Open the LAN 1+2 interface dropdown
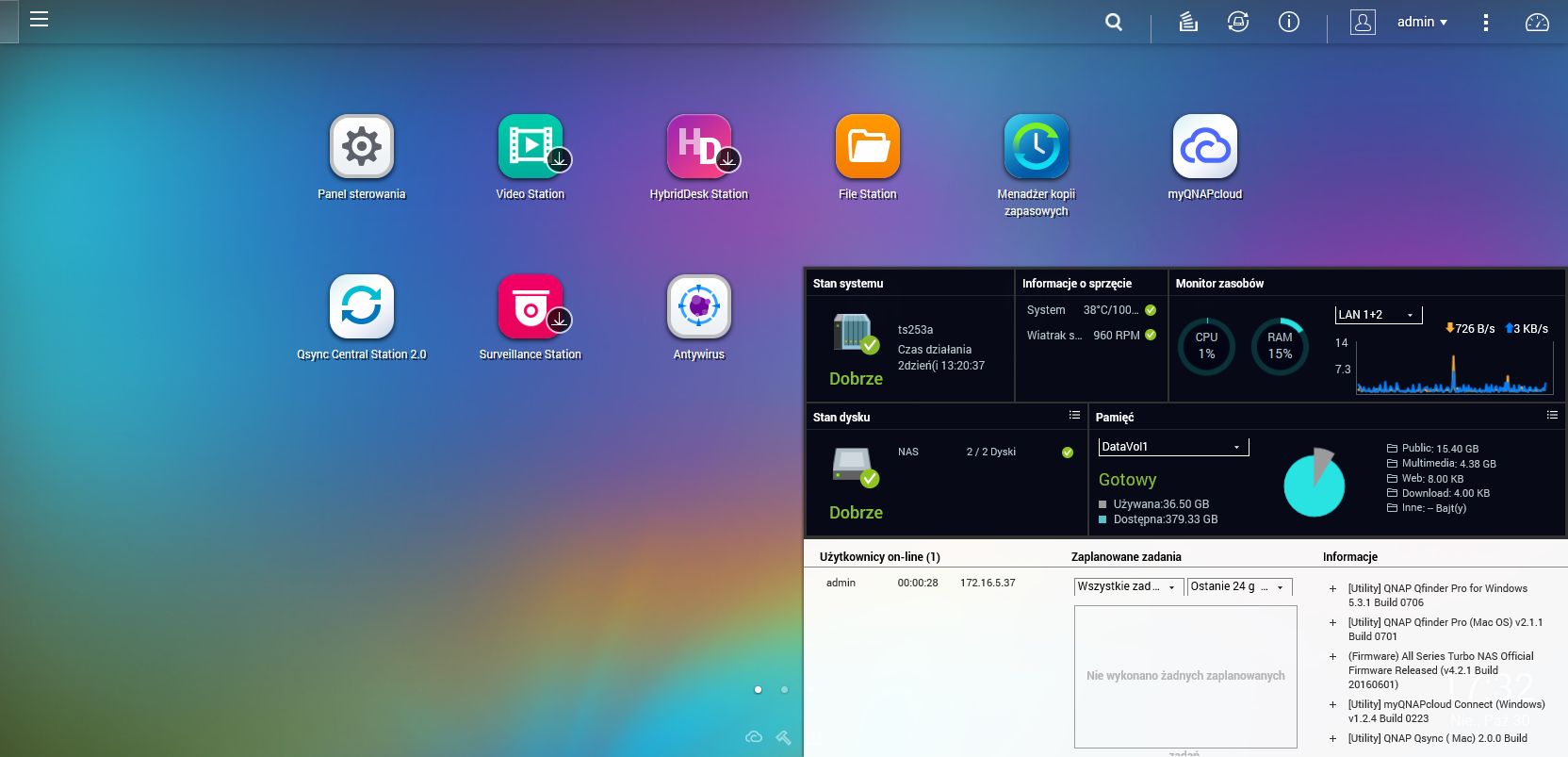The width and height of the screenshot is (1568, 757). [x=1378, y=315]
